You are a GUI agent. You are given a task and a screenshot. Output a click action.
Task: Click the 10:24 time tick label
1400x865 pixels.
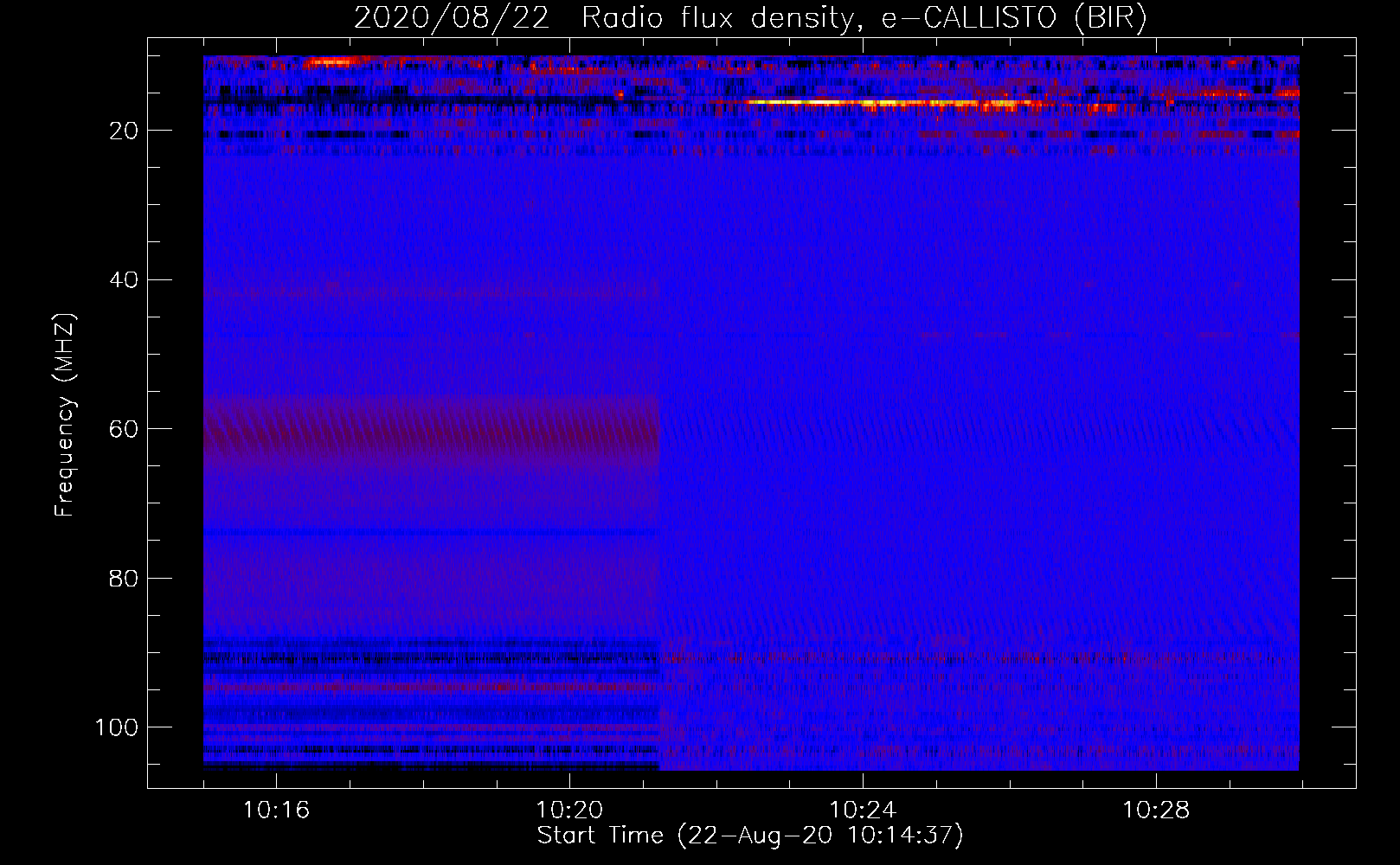(x=863, y=811)
